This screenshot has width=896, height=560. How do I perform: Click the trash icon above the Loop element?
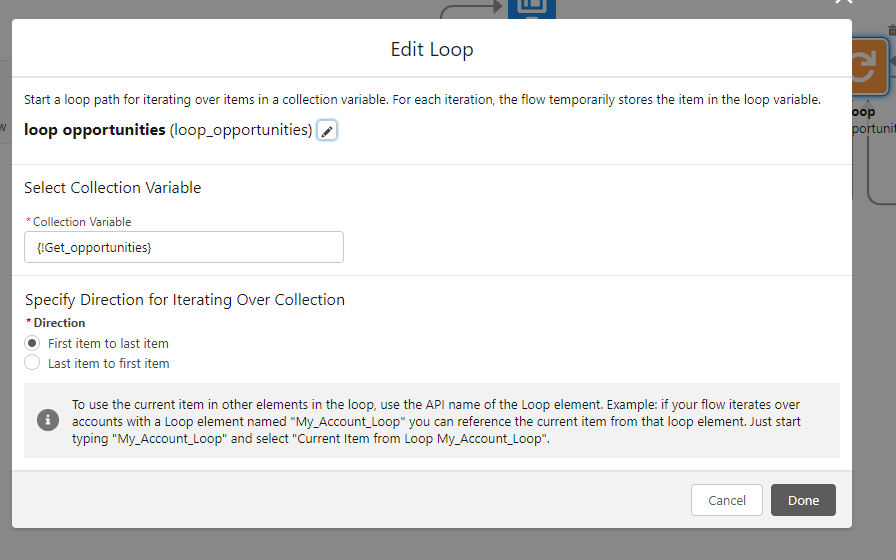[x=891, y=31]
